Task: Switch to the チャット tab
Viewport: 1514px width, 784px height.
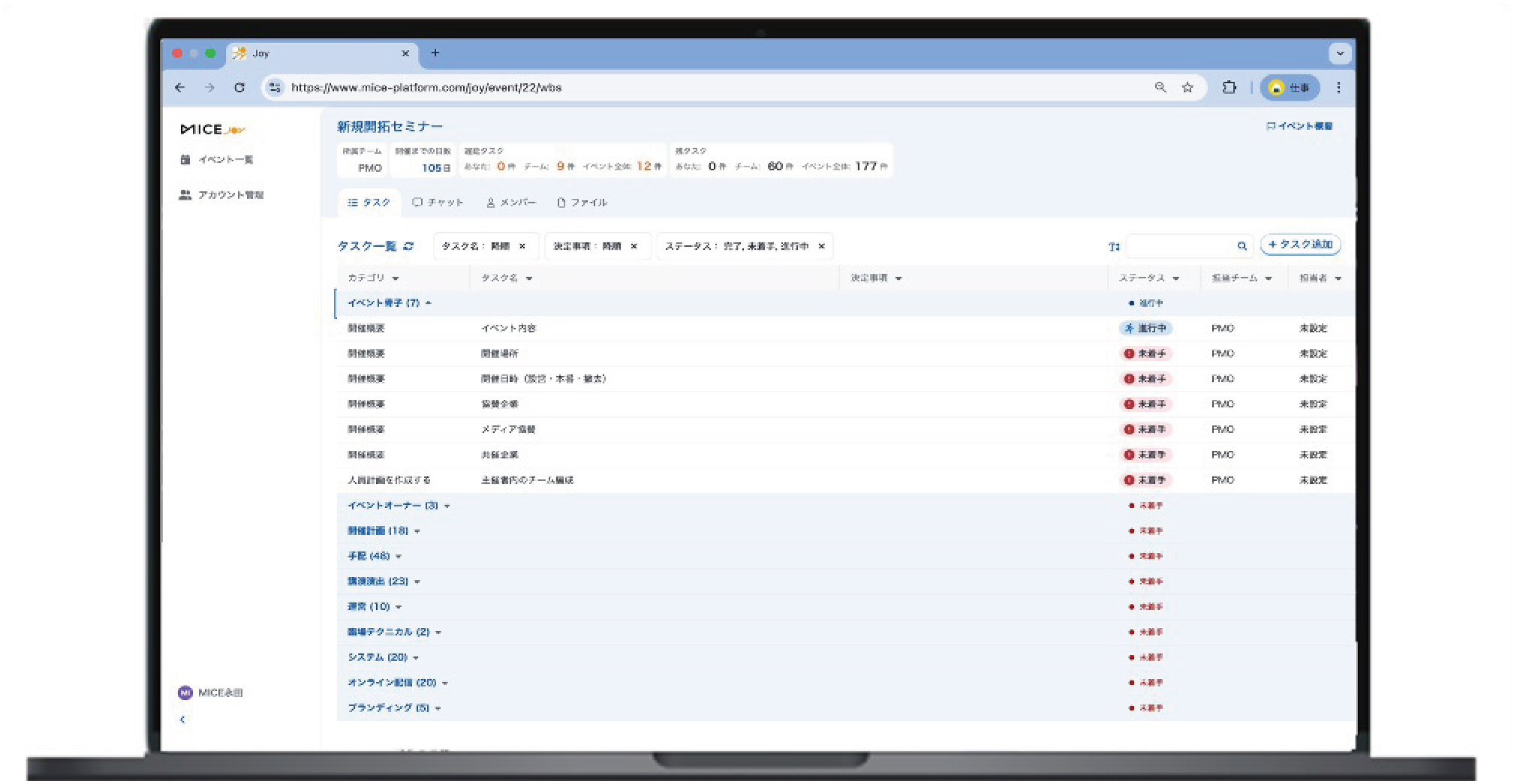Action: pos(438,203)
